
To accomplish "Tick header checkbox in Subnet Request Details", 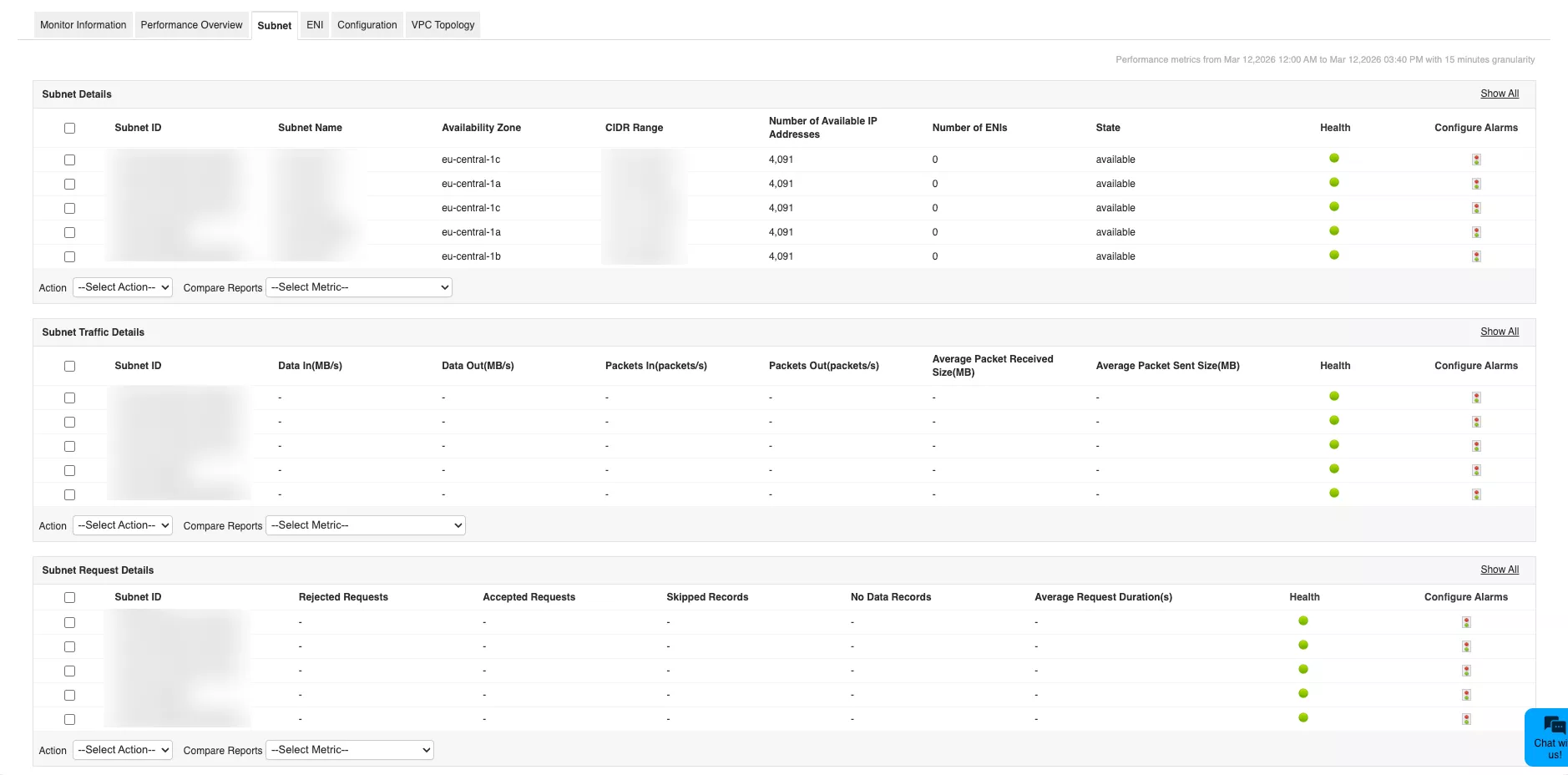I will point(69,597).
